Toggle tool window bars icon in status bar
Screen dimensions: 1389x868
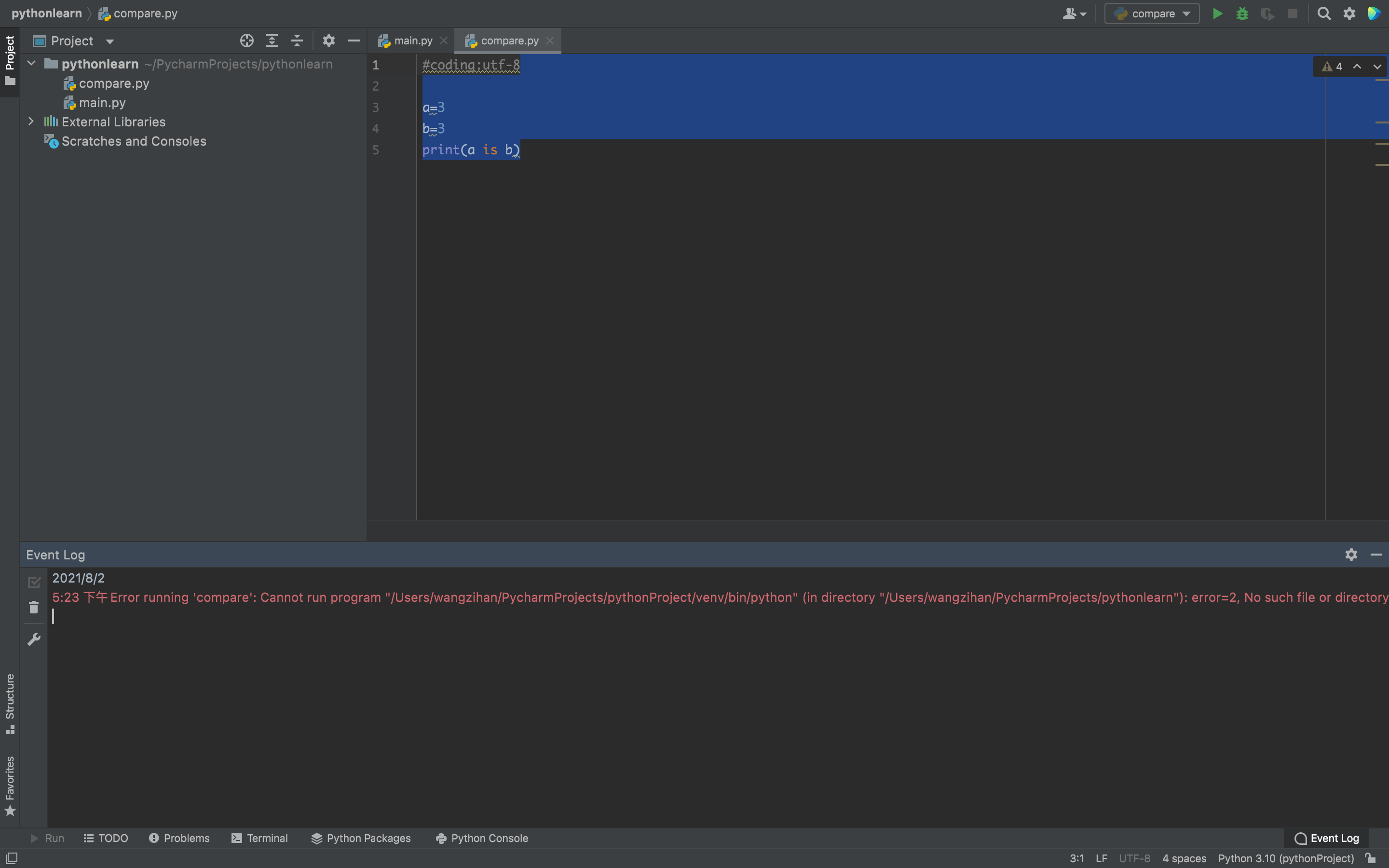[x=12, y=858]
